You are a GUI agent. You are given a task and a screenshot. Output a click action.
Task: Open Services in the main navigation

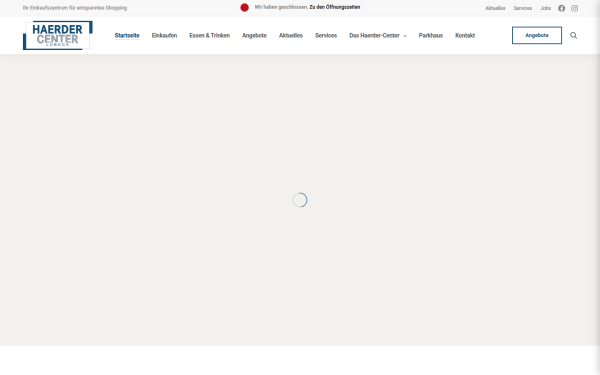click(x=326, y=35)
